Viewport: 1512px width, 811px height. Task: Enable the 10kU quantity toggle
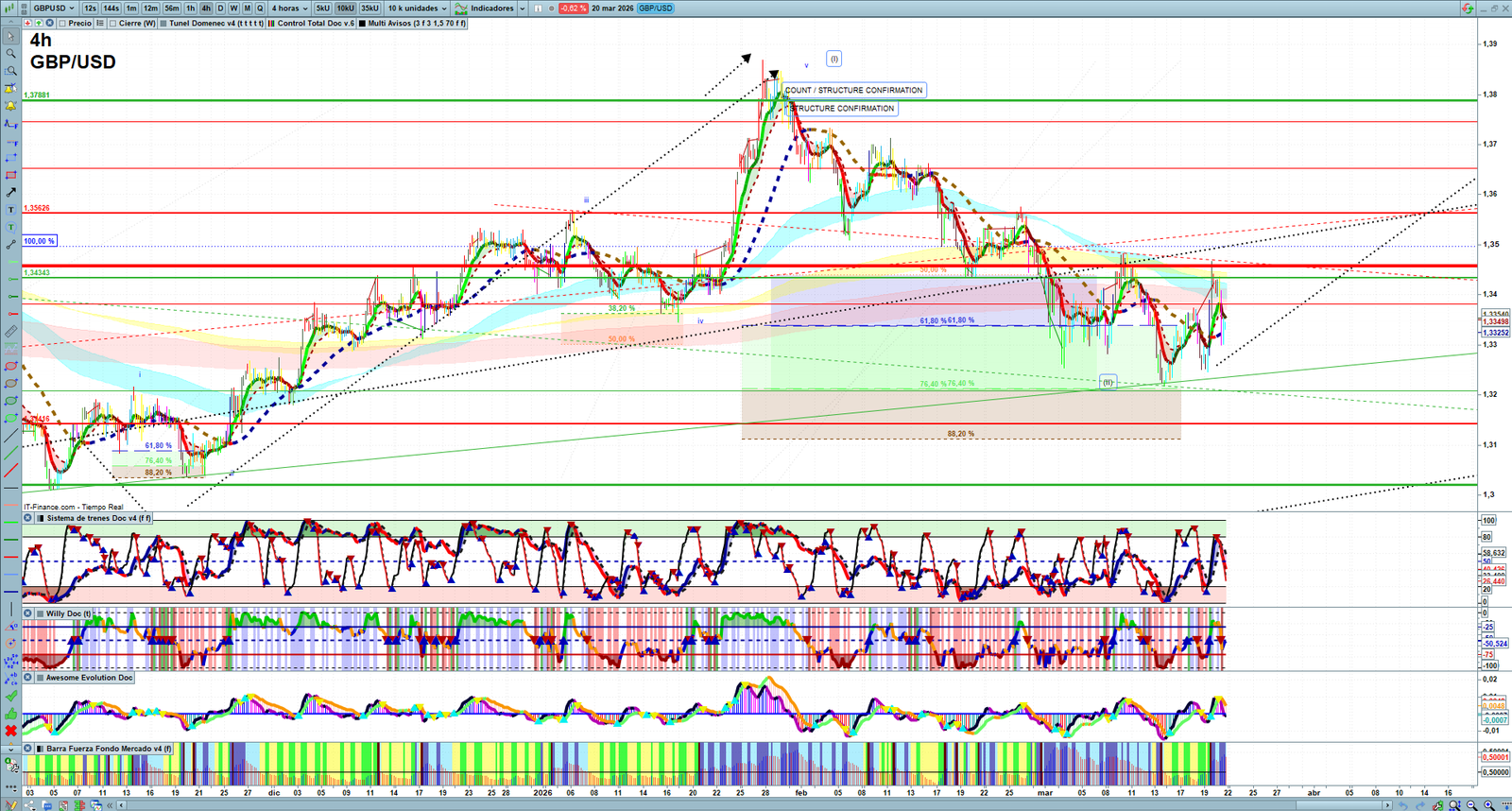[346, 9]
